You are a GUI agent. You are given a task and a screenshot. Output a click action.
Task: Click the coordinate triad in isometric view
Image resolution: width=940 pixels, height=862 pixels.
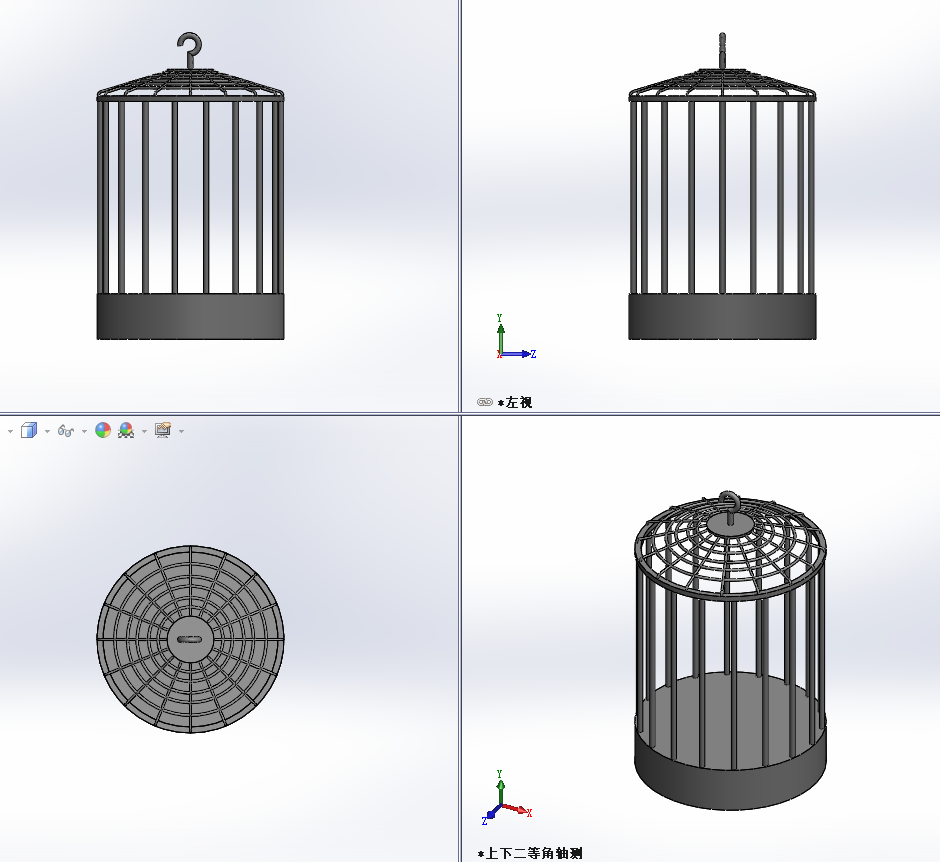pos(507,798)
